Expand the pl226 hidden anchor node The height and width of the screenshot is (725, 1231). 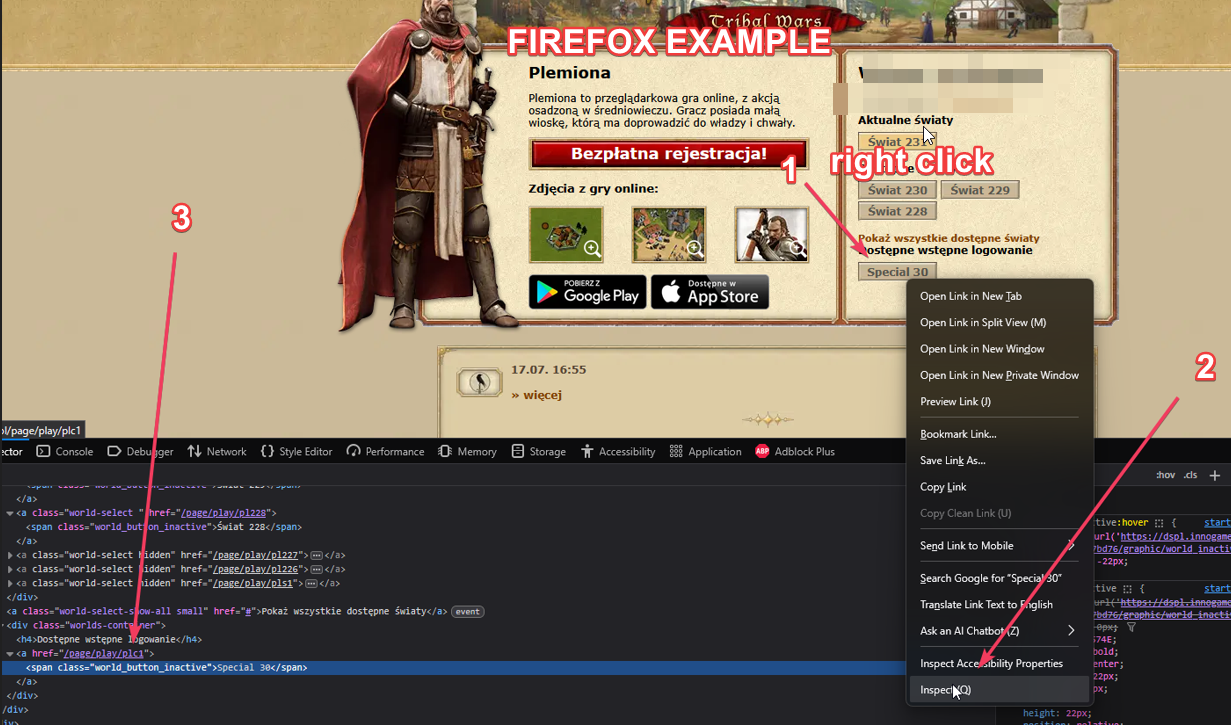pos(10,569)
